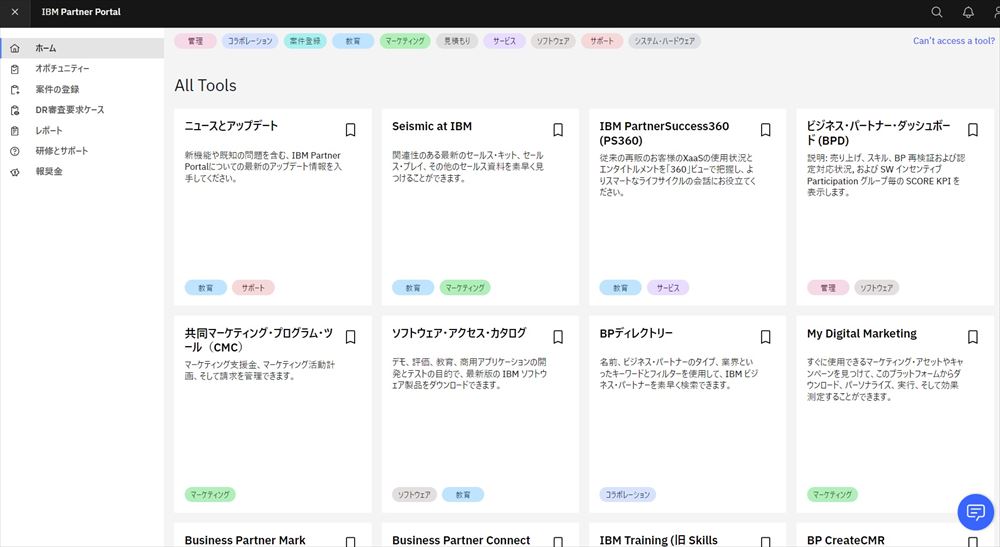Filter tools by マーケティング tag at top

405,41
